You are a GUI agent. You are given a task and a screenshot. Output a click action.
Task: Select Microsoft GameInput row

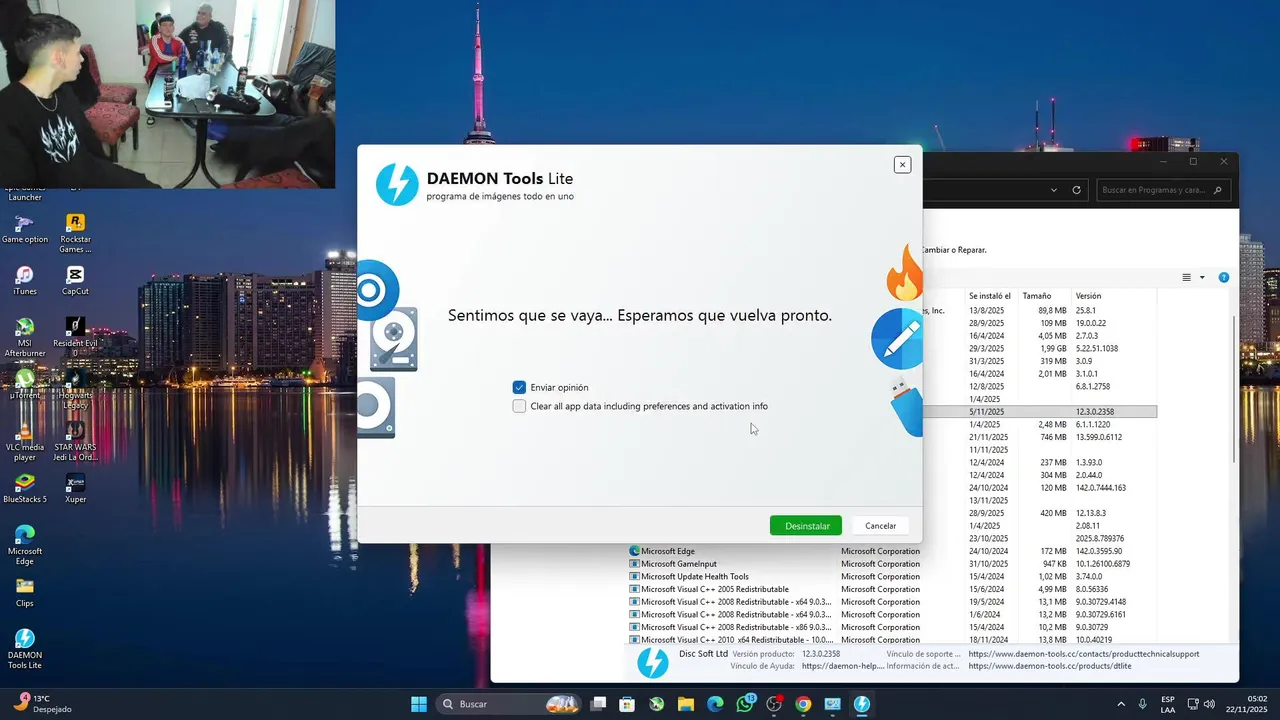pyautogui.click(x=892, y=564)
